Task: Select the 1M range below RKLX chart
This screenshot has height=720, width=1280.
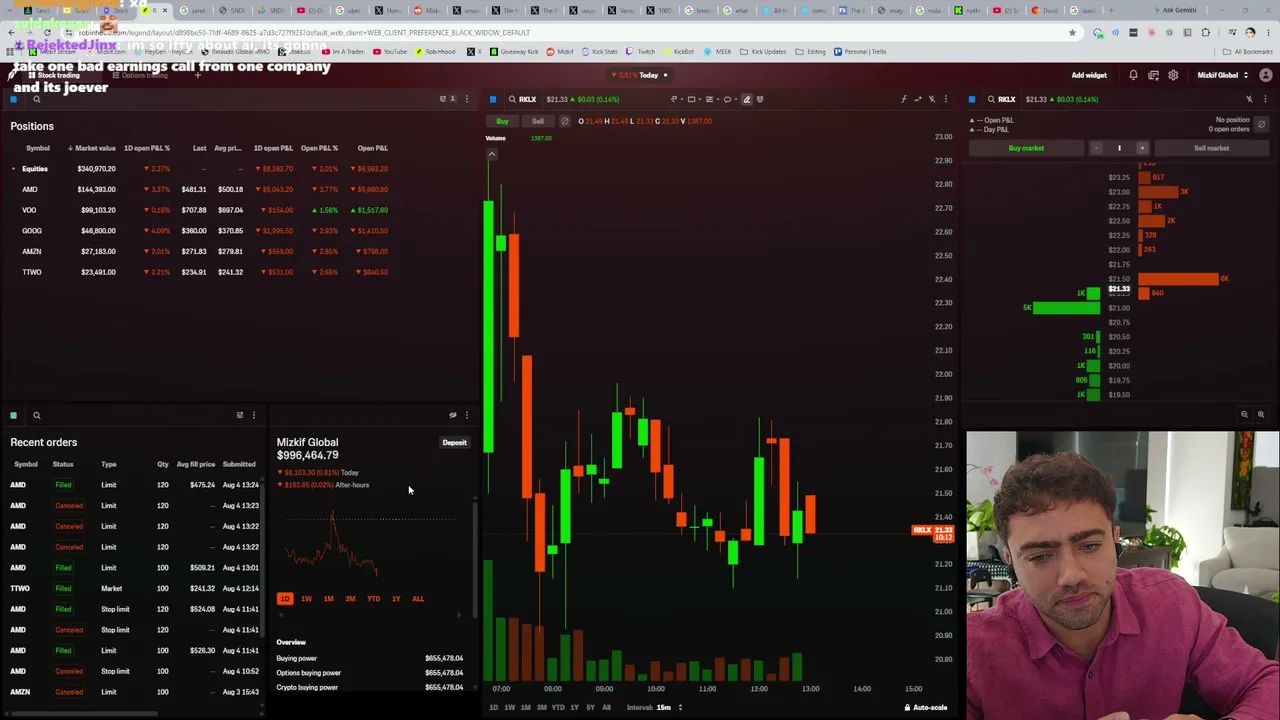Action: [x=525, y=707]
